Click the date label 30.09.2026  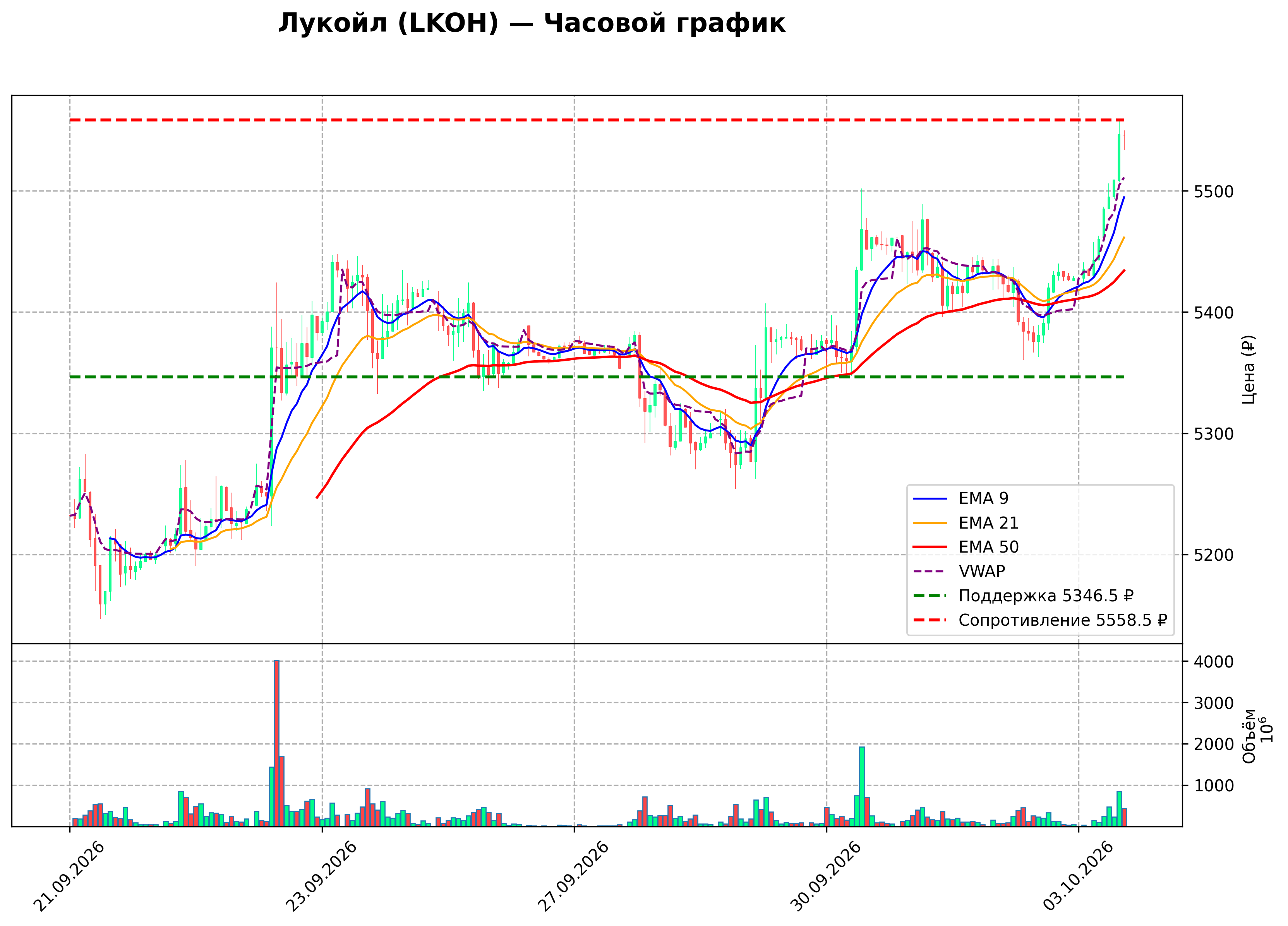tap(826, 876)
